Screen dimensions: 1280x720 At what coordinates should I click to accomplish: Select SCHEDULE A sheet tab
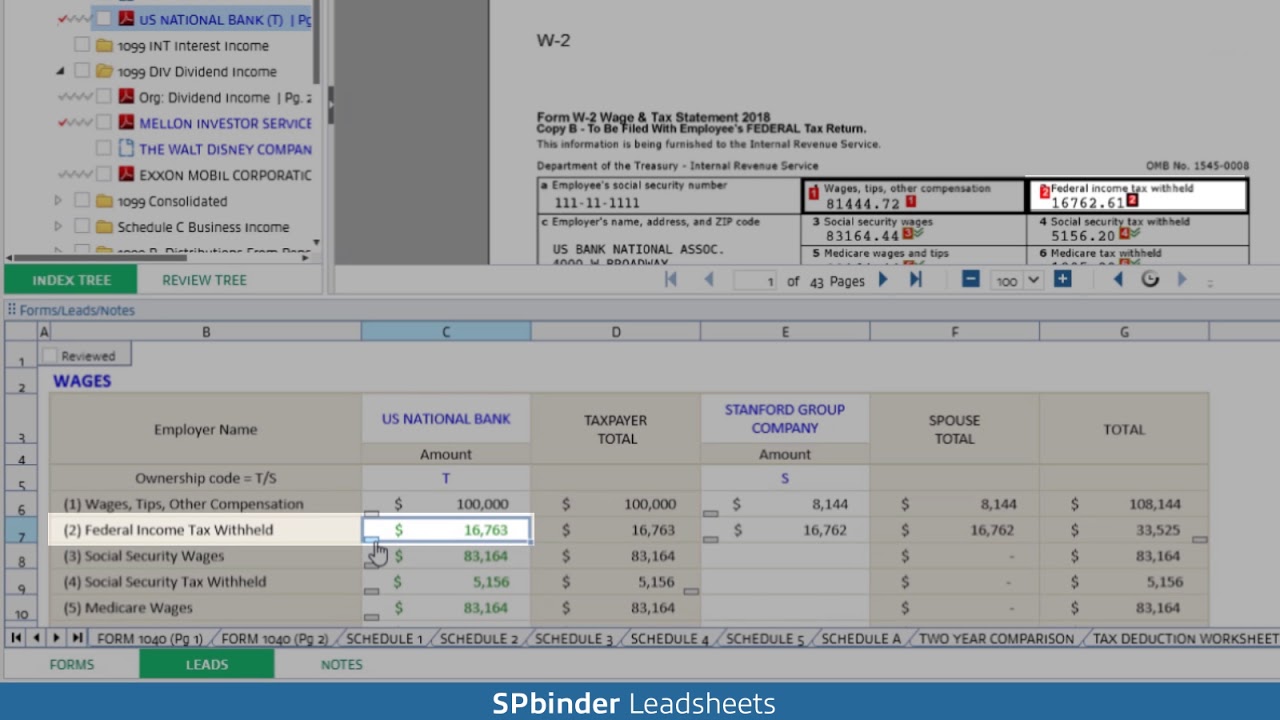click(861, 638)
